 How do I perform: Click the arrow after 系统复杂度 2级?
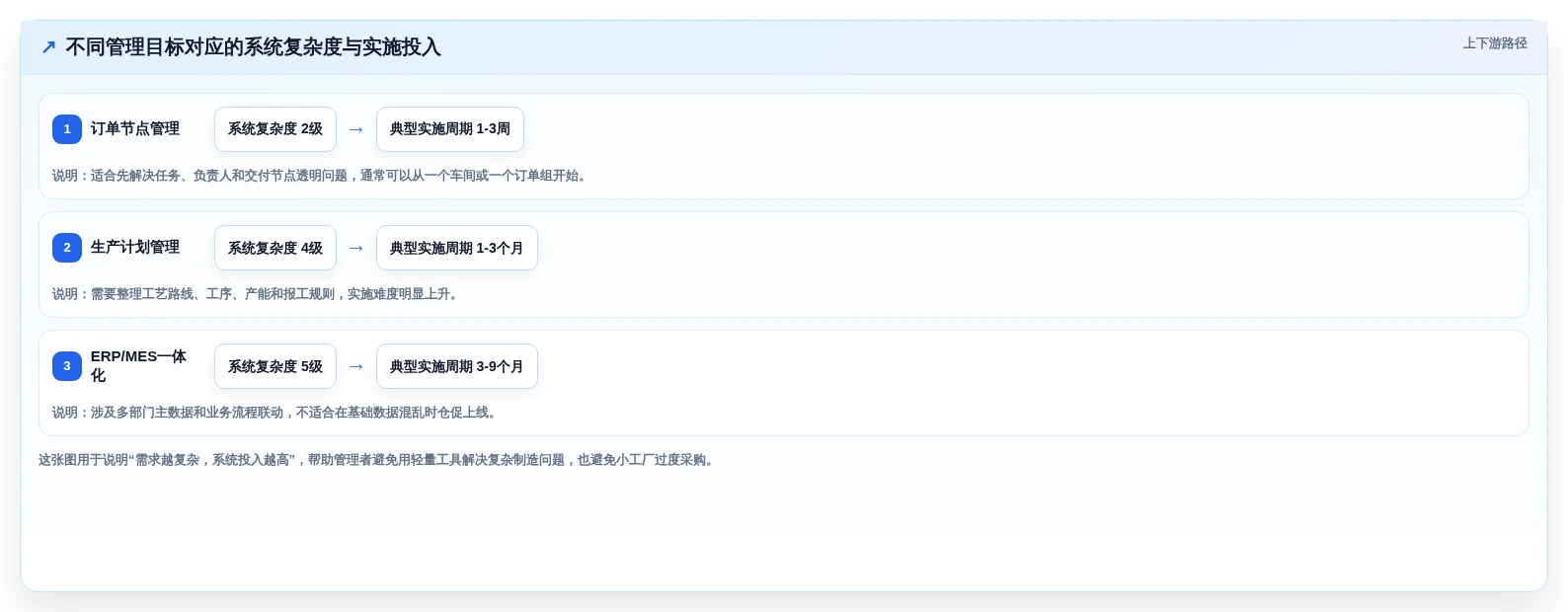(x=356, y=129)
